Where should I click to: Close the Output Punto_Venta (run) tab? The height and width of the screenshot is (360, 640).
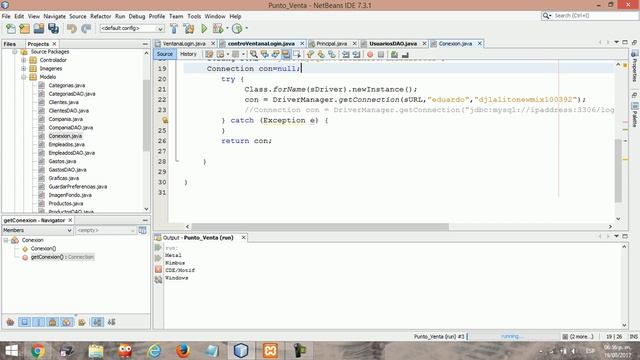point(243,238)
